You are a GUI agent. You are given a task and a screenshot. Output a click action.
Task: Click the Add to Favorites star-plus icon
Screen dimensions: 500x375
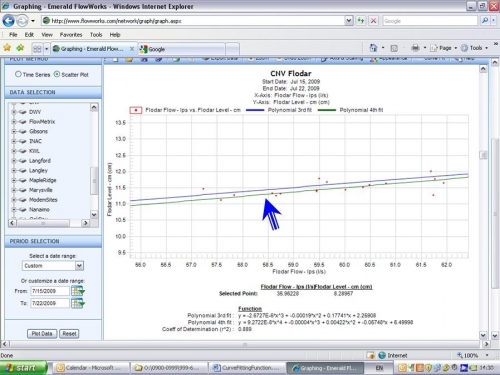20,48
